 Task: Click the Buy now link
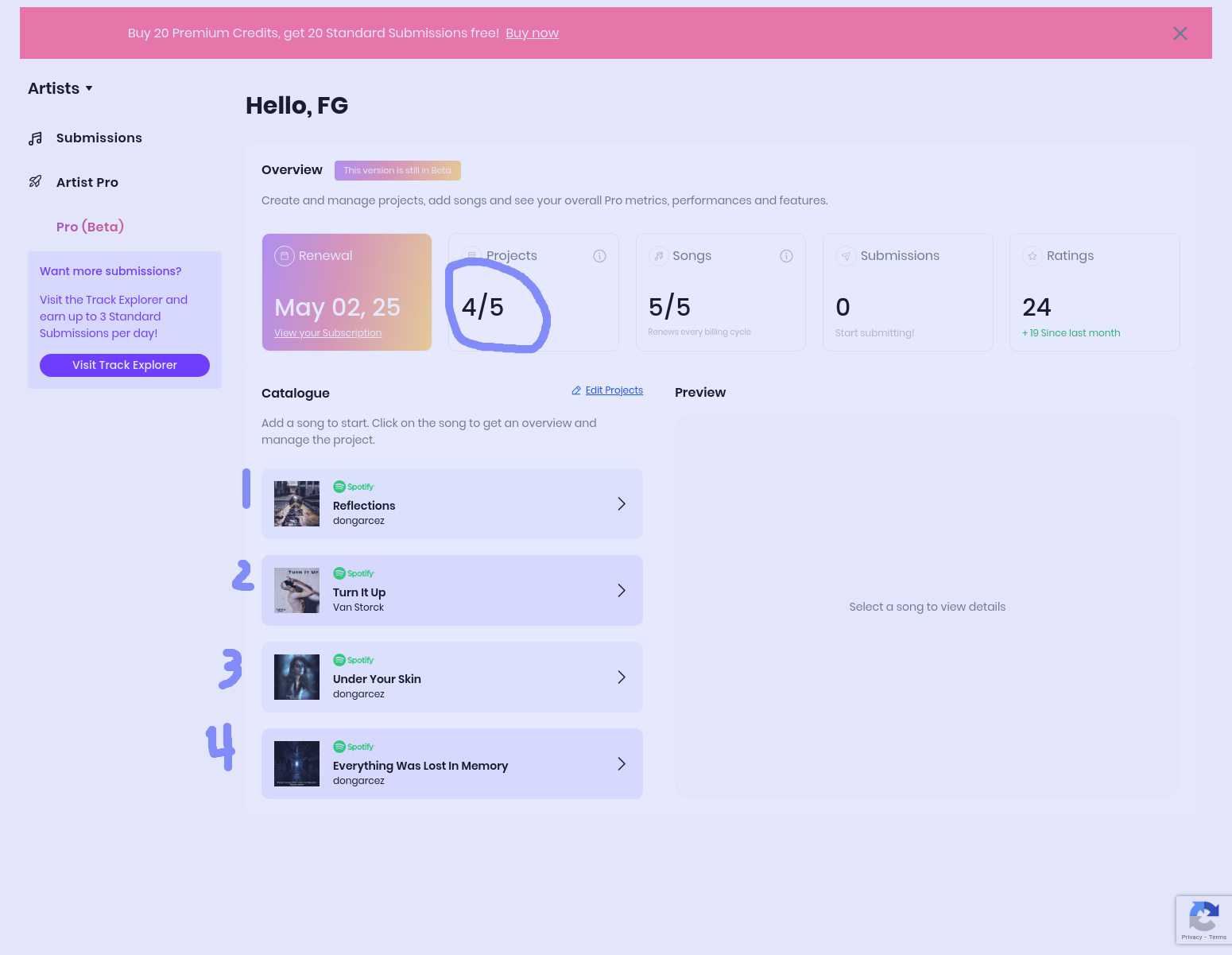tap(532, 33)
